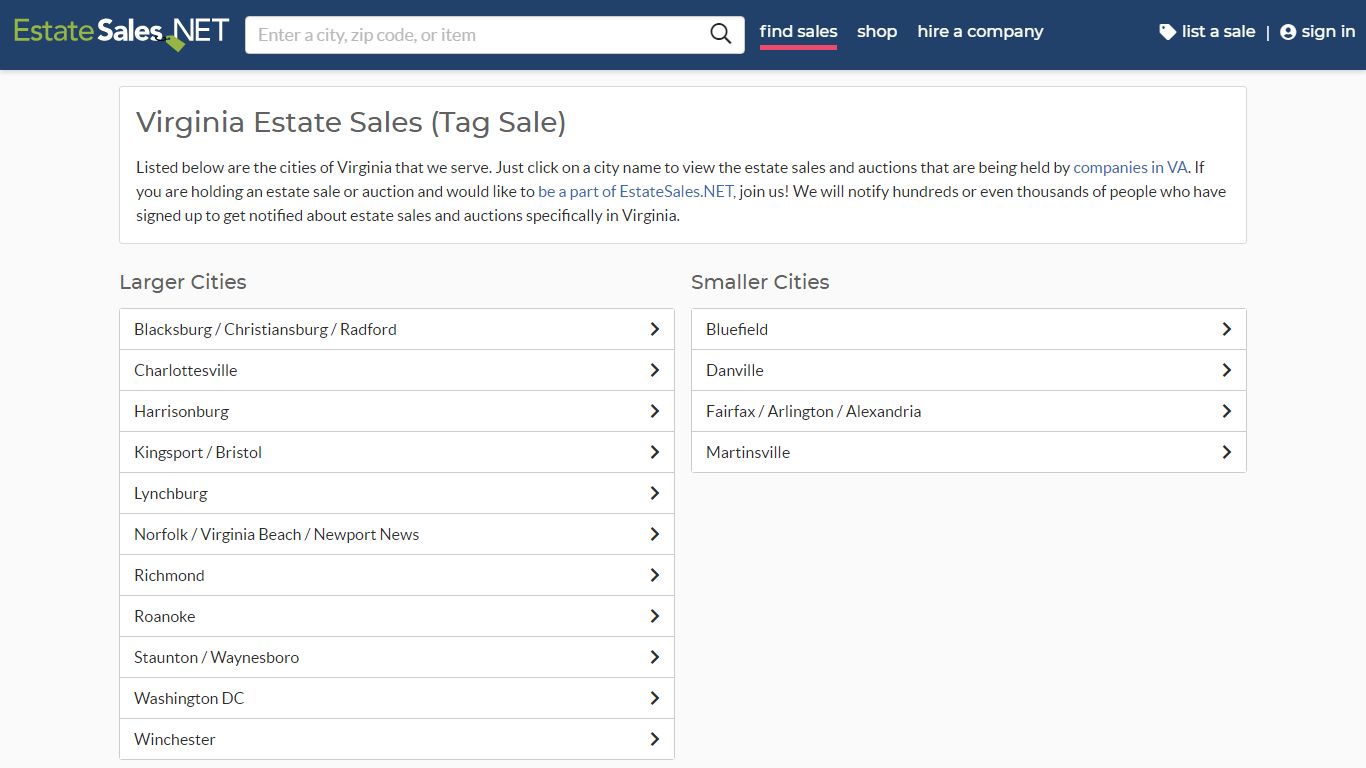
Task: Select Roanoke city
Action: click(x=397, y=616)
